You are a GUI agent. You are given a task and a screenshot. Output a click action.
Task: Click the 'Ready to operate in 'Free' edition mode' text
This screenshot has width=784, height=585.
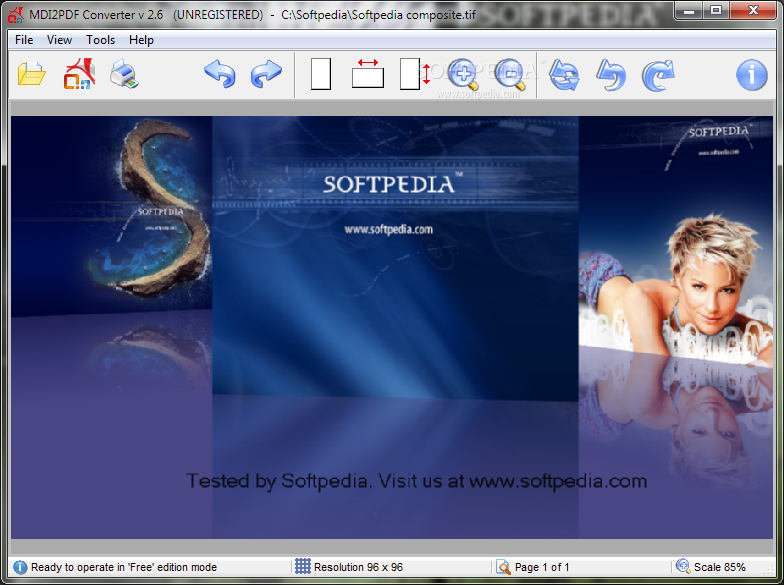[124, 567]
